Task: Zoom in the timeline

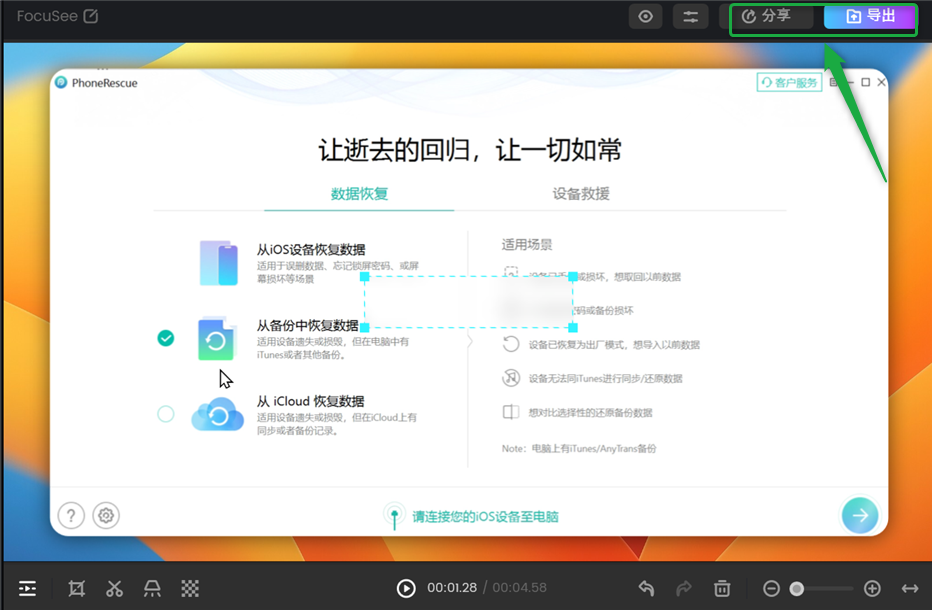Action: click(x=872, y=589)
